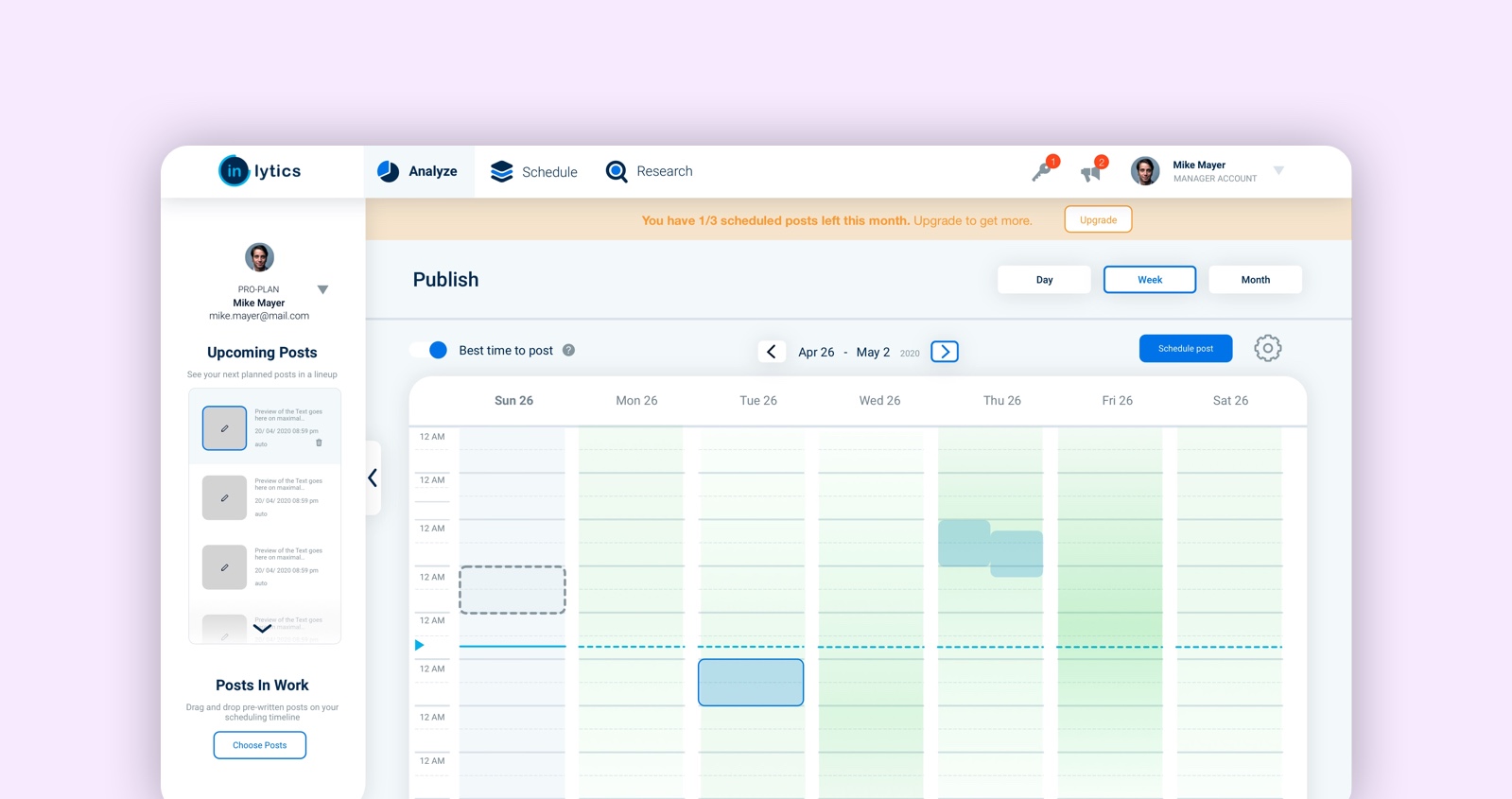Click the inlytics logo
The height and width of the screenshot is (799, 1512).
260,171
